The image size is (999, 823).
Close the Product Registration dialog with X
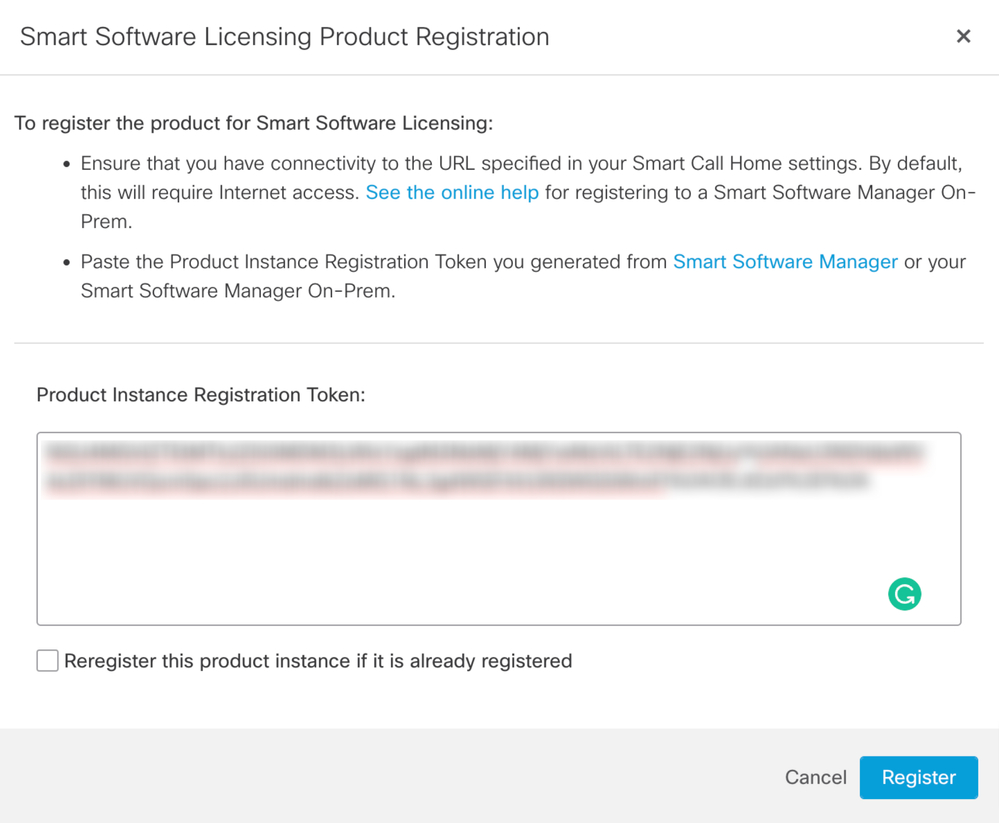[963, 36]
